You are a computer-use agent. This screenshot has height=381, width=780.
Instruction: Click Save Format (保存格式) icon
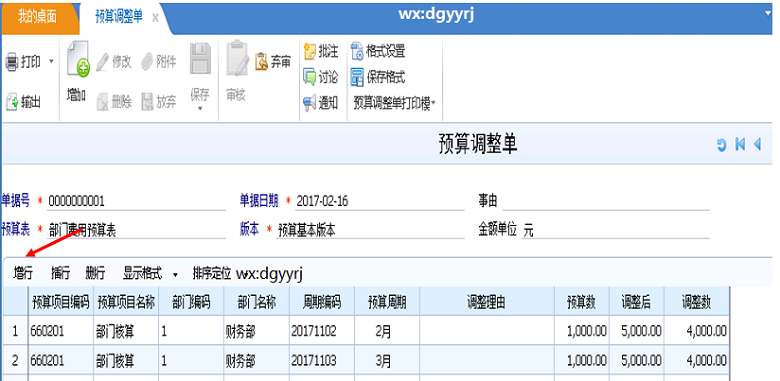pos(357,77)
